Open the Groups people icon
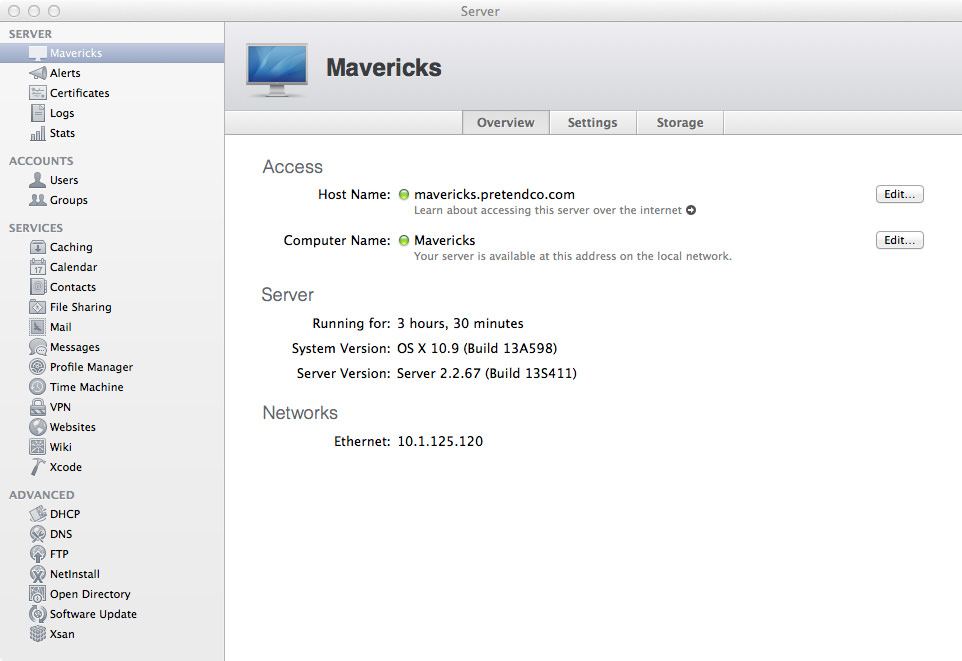Screen dimensions: 962x661 click(37, 200)
